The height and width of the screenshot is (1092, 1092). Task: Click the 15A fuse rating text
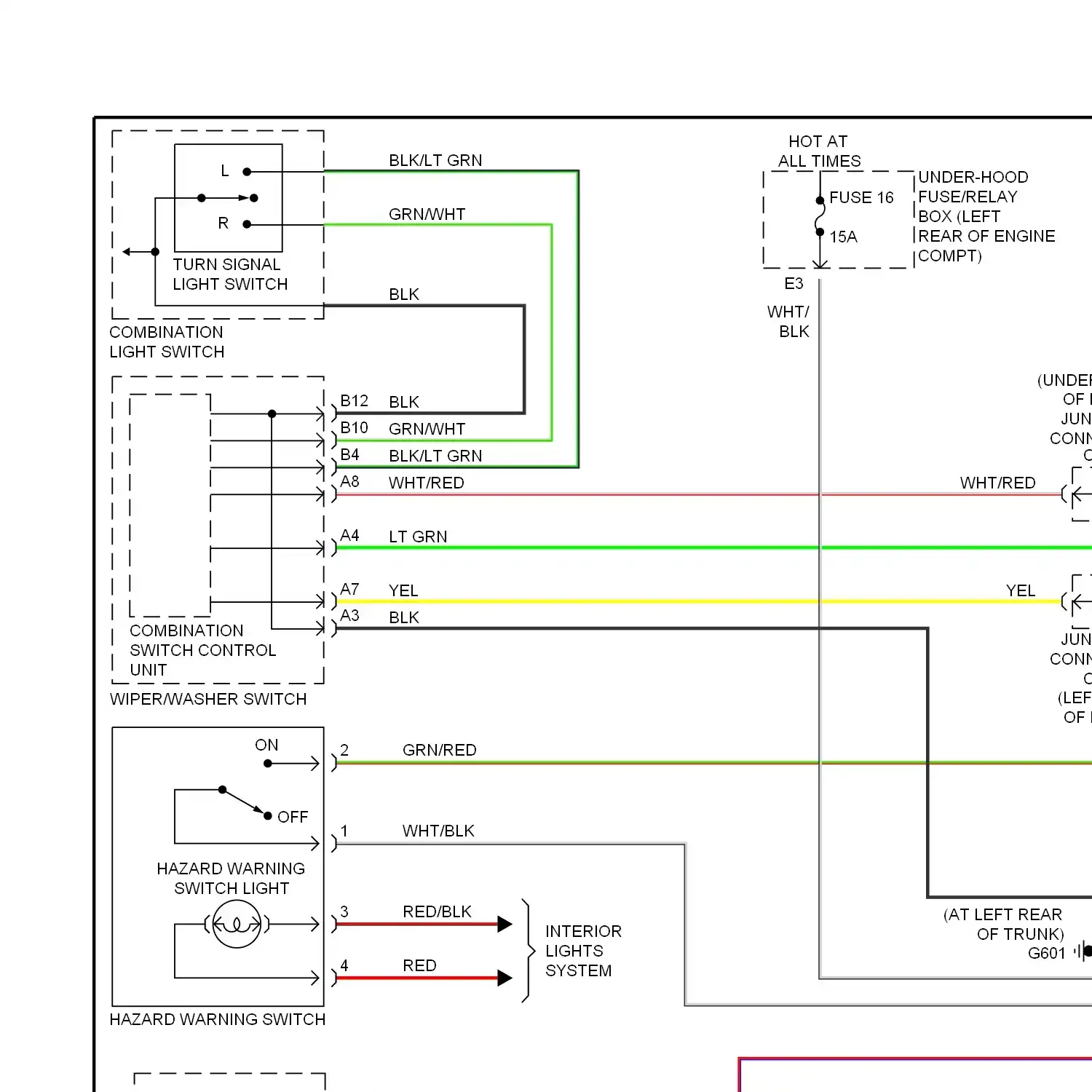point(843,237)
